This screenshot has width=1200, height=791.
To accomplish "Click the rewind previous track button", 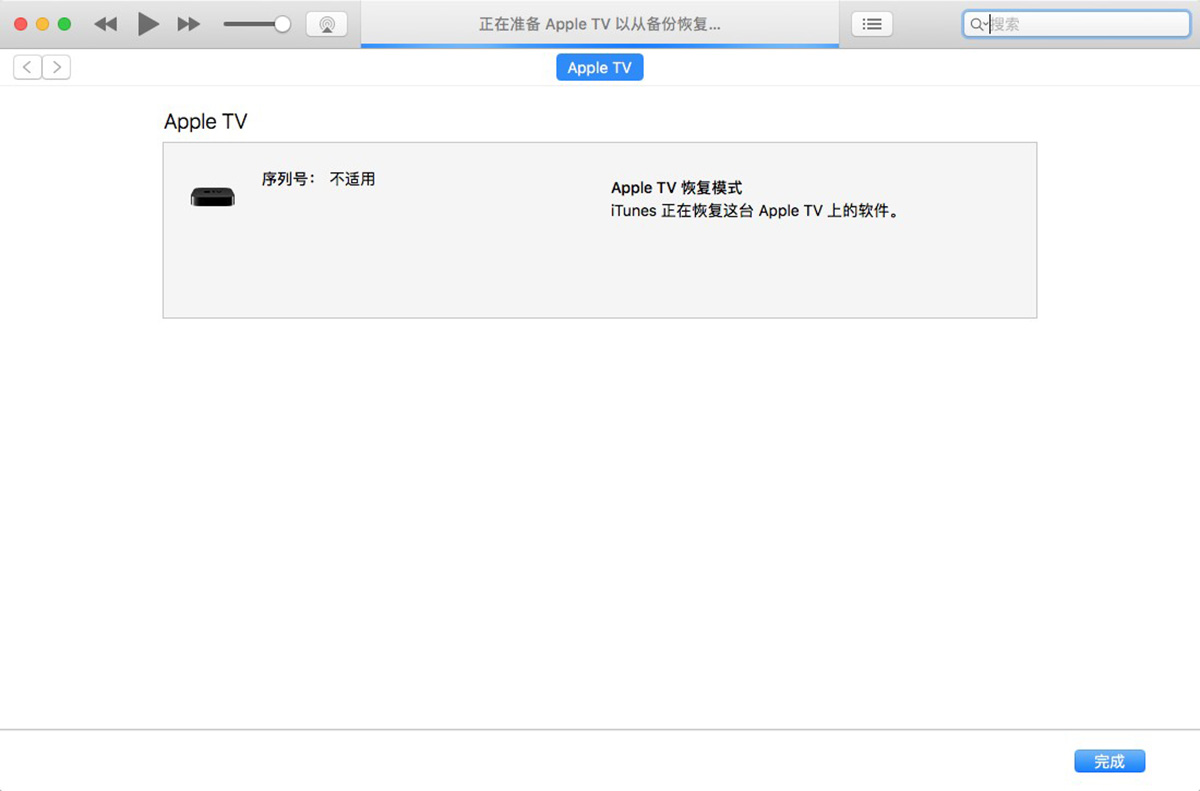I will coord(106,24).
